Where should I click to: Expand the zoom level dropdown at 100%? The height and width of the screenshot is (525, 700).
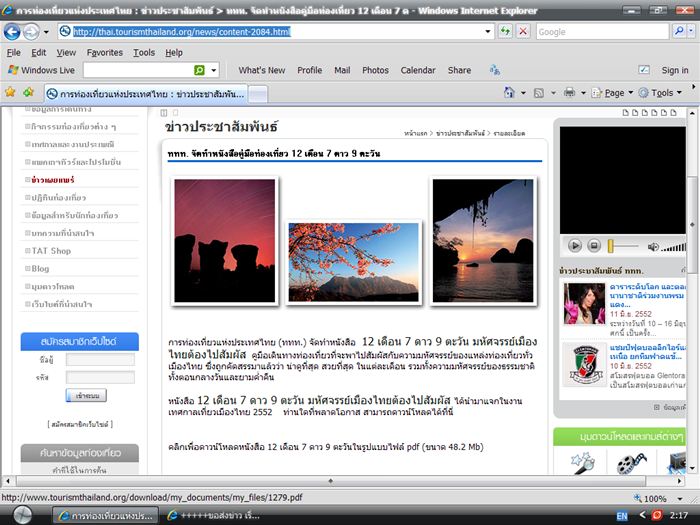(677, 498)
